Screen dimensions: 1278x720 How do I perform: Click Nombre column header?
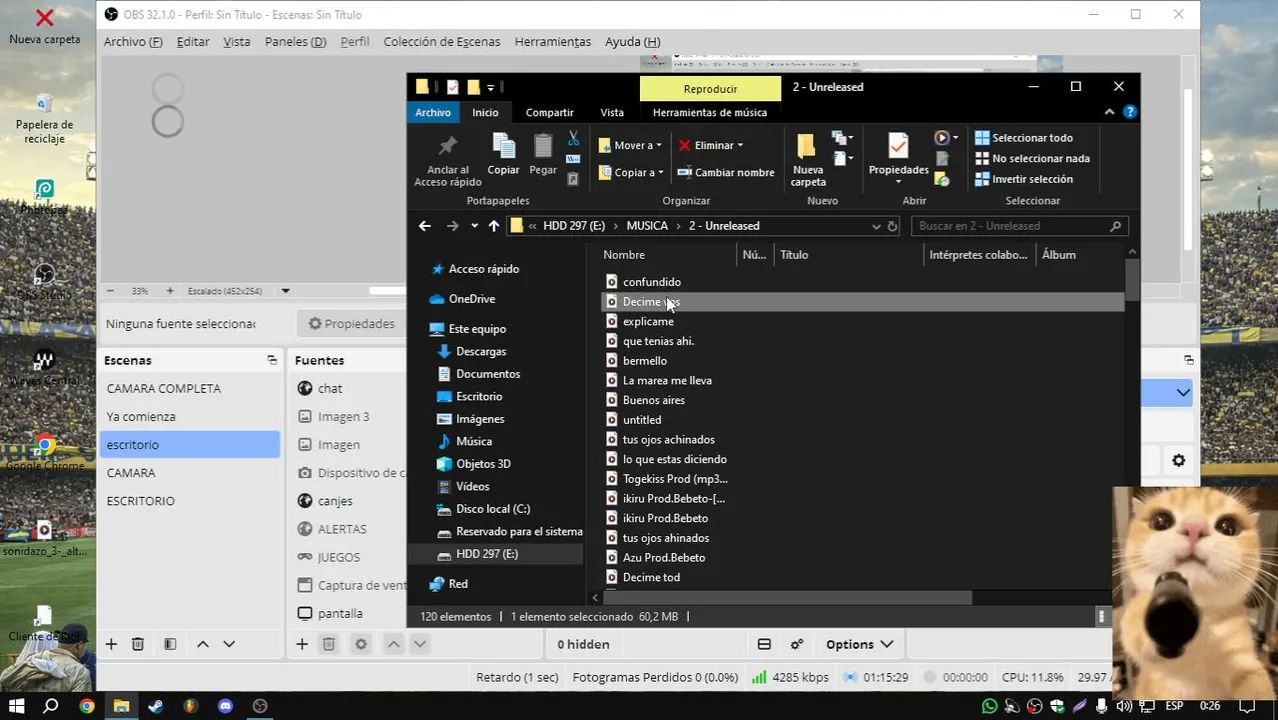[624, 255]
